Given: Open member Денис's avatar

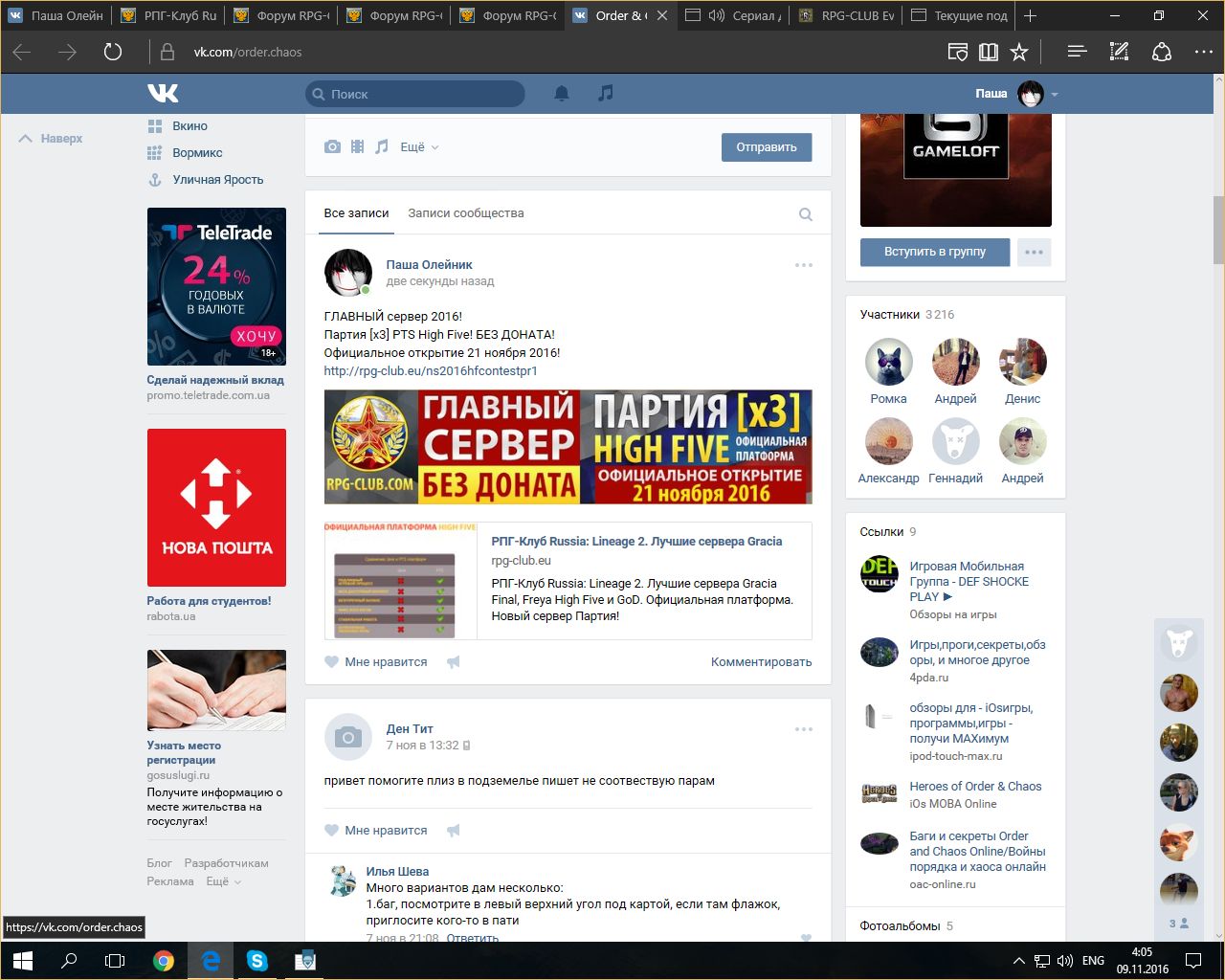Looking at the screenshot, I should 1022,363.
